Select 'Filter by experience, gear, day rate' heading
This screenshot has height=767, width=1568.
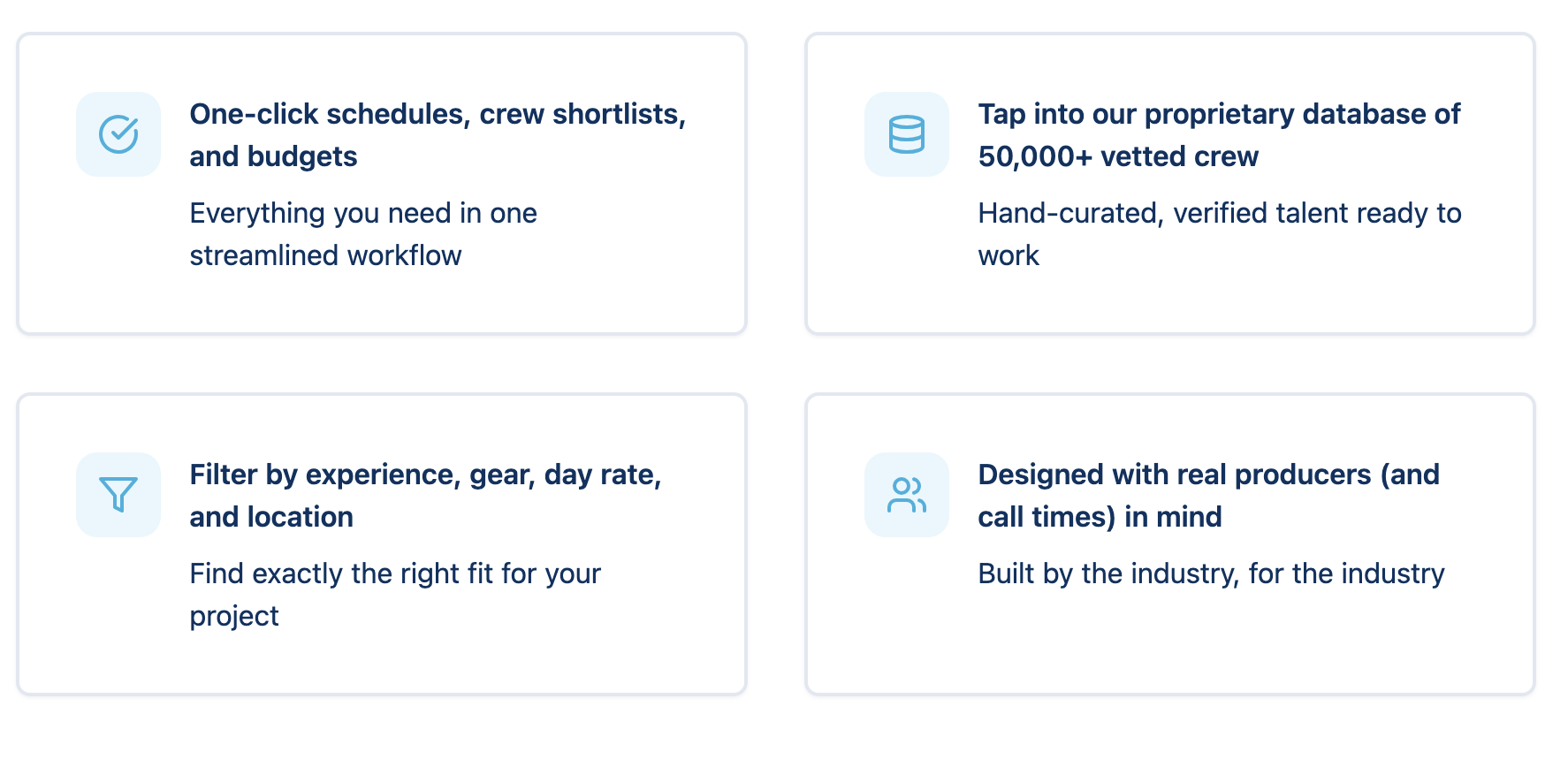tap(425, 475)
